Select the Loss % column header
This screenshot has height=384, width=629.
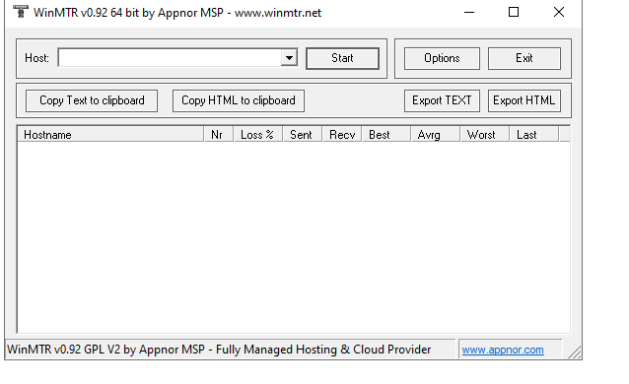pos(258,134)
